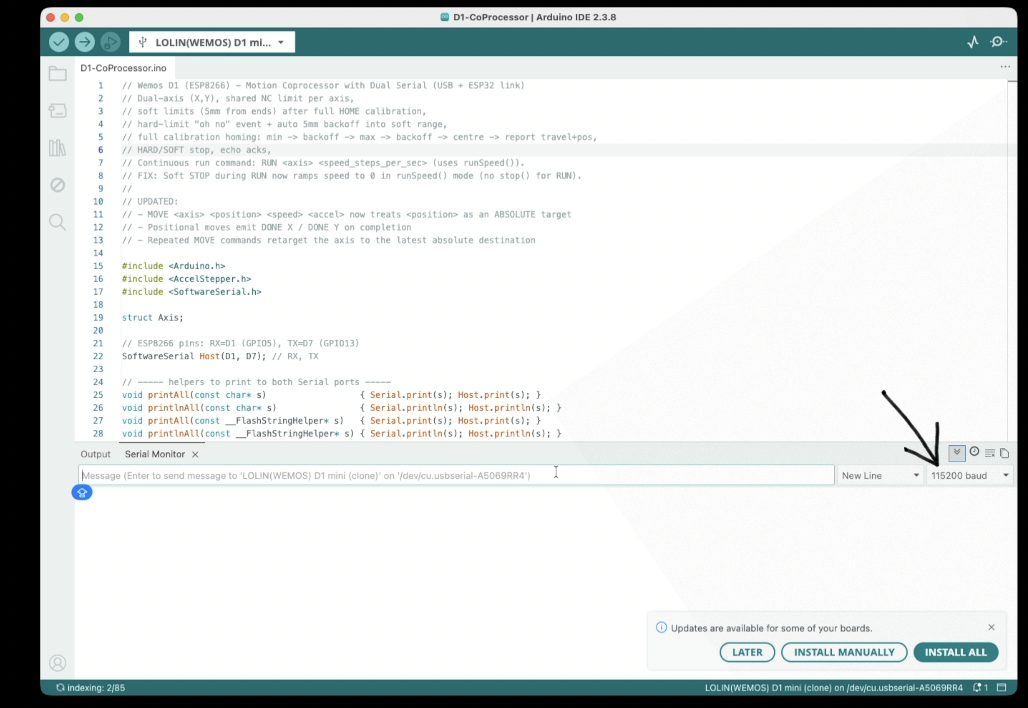Viewport: 1028px width, 708px height.
Task: Click the serial message input field
Action: point(456,475)
